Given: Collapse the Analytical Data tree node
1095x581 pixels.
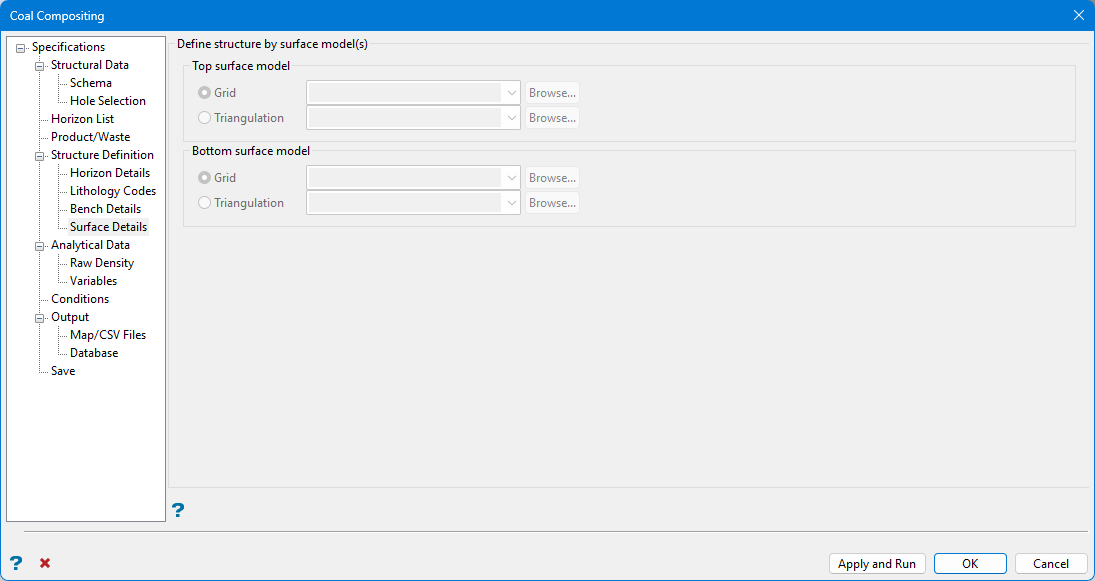Looking at the screenshot, I should coord(41,246).
